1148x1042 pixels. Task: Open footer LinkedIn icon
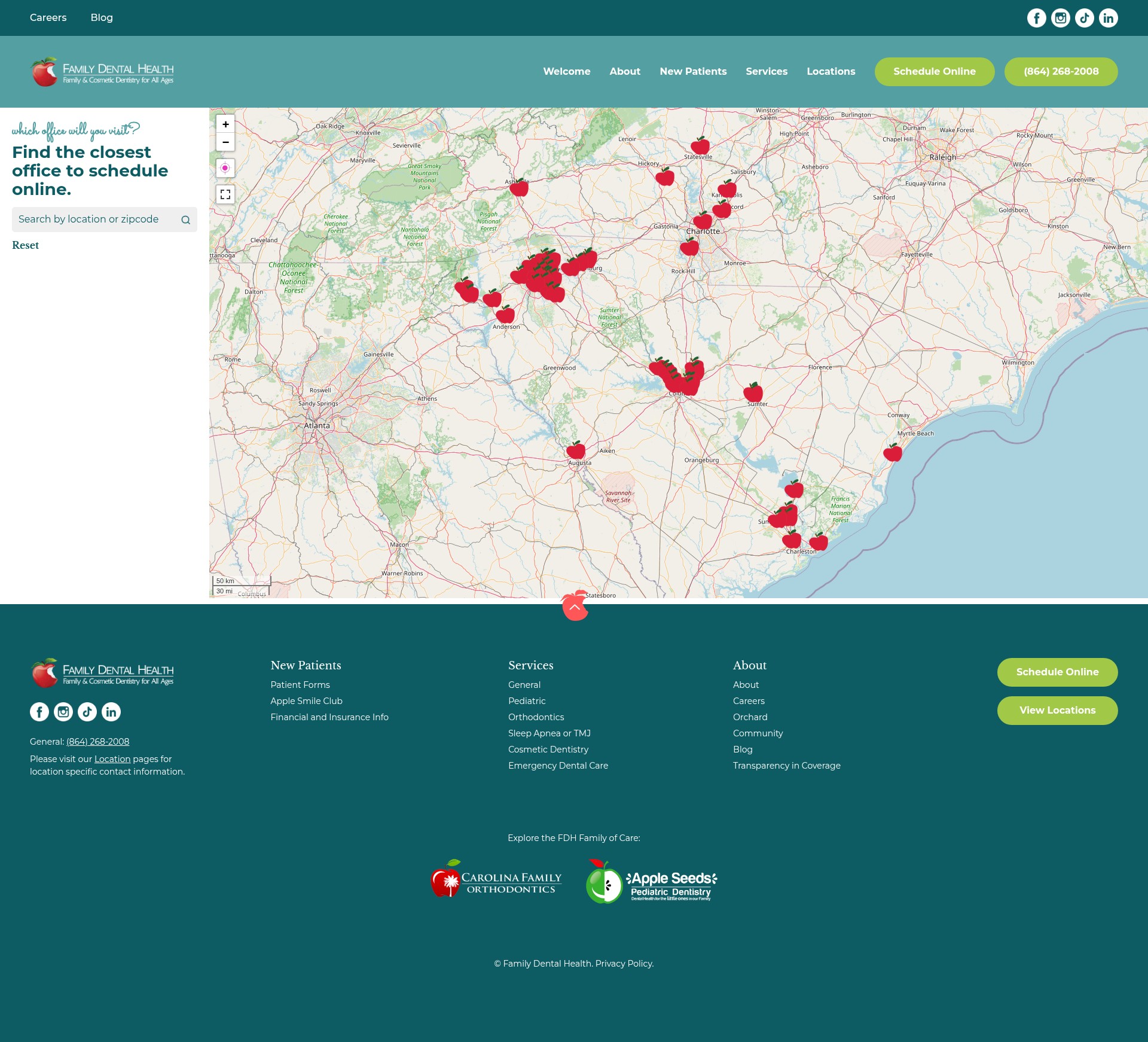[111, 712]
